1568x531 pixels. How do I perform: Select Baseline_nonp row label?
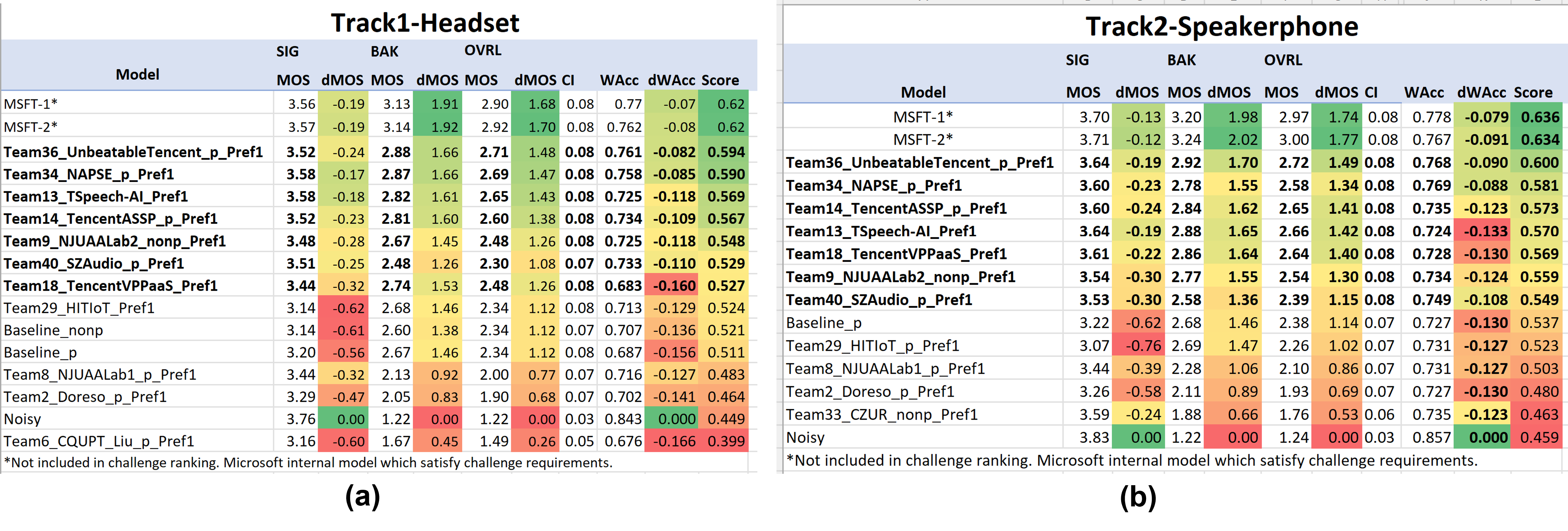pyautogui.click(x=54, y=330)
